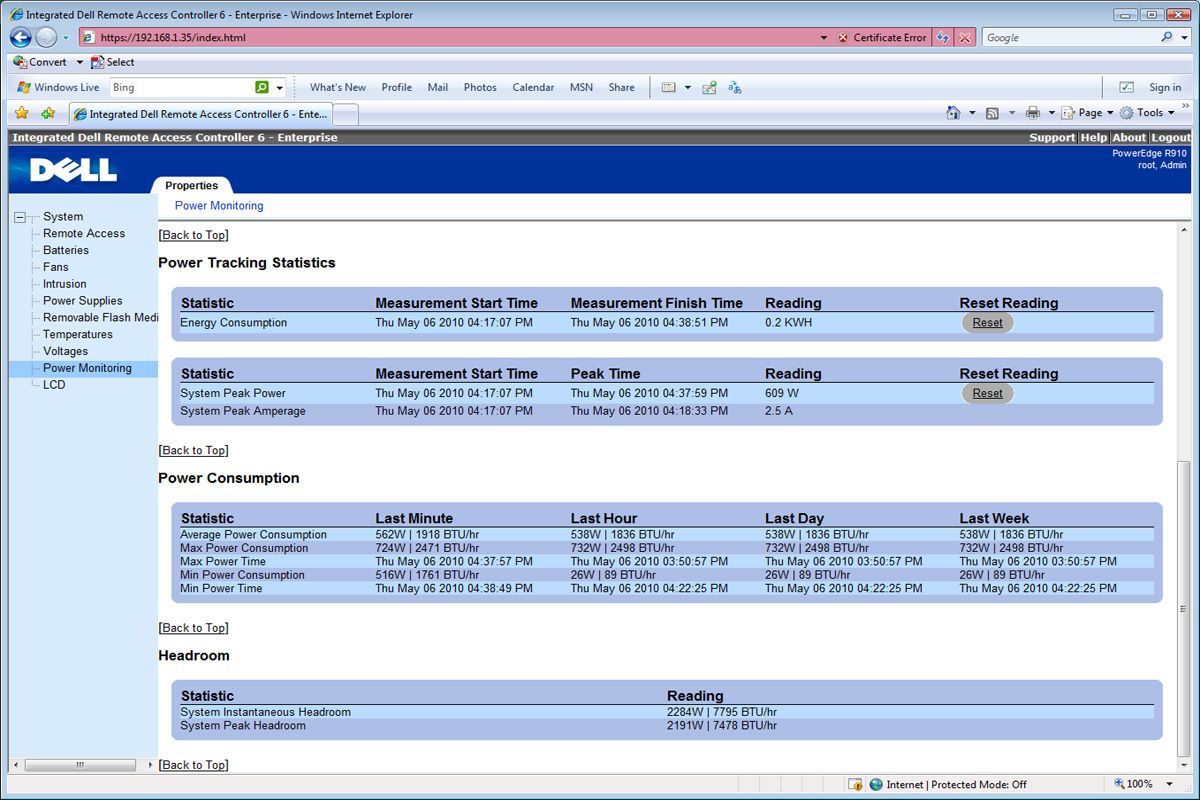Collapse the System tree node
Screen dimensions: 1200x800
click(x=20, y=217)
